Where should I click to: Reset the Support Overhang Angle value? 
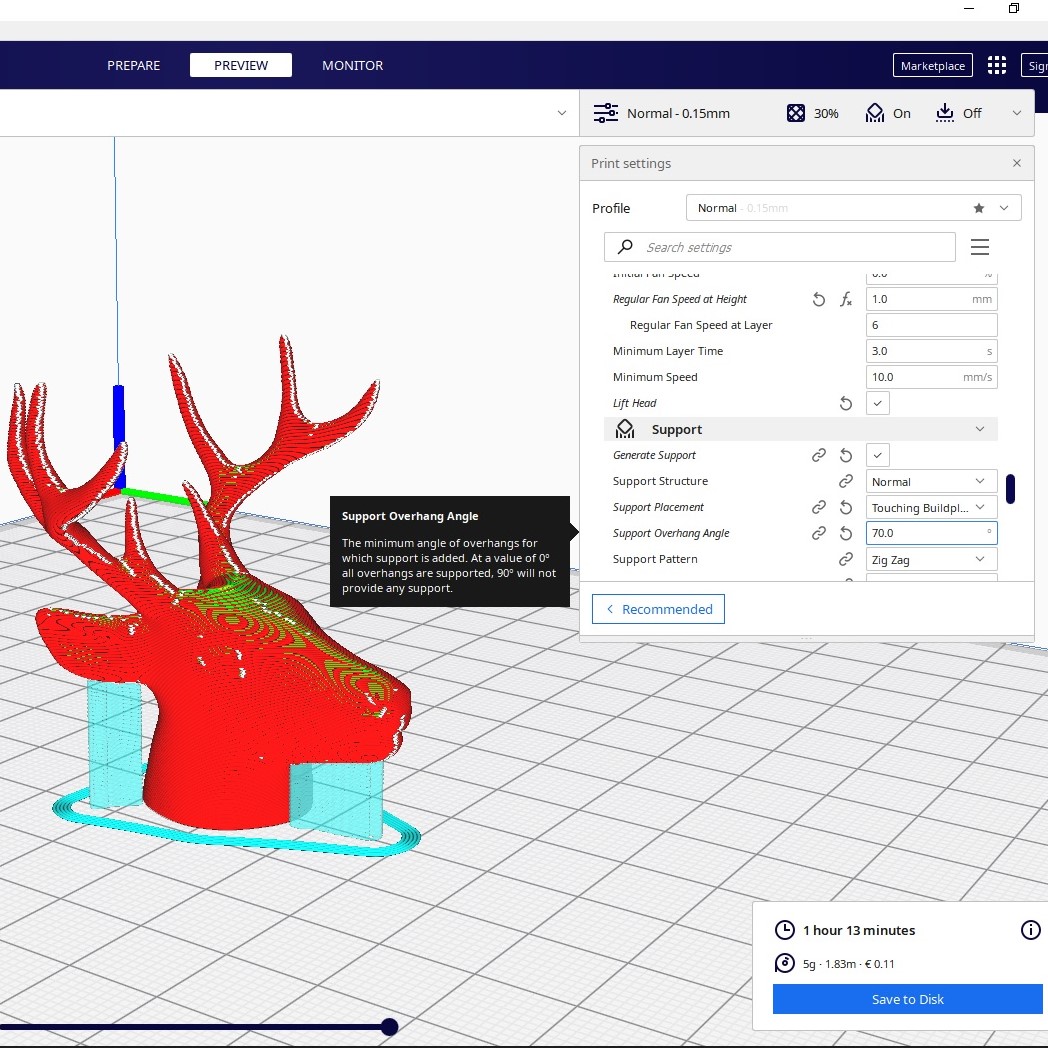click(x=846, y=533)
